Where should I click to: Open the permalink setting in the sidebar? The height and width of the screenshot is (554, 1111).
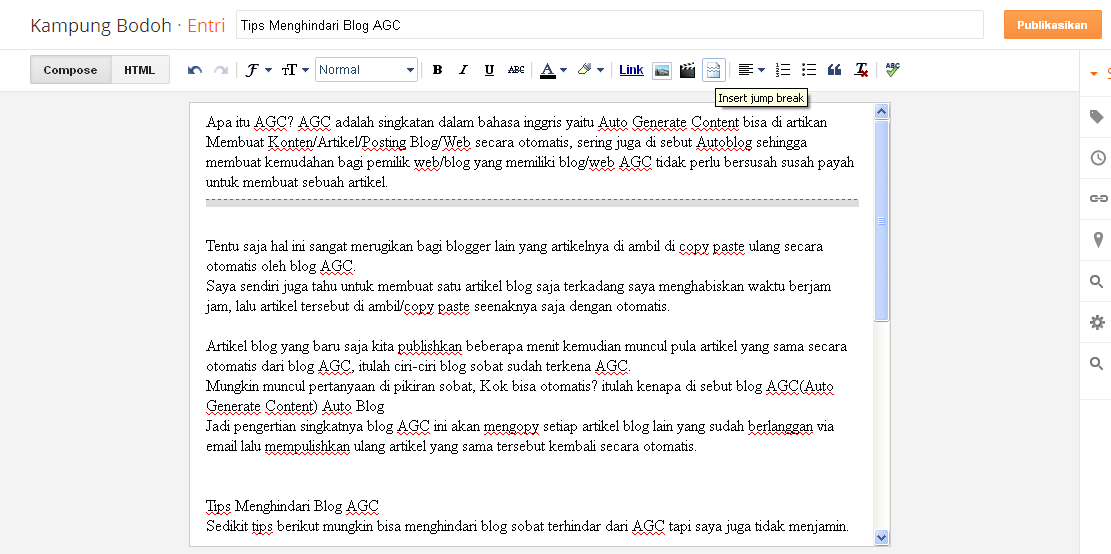pyautogui.click(x=1097, y=198)
